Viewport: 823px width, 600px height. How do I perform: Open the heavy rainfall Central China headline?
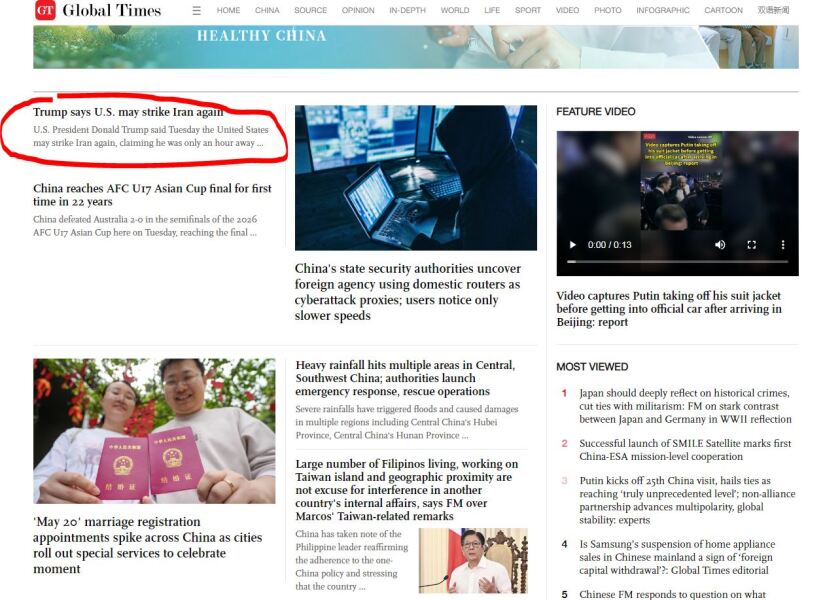(x=405, y=378)
